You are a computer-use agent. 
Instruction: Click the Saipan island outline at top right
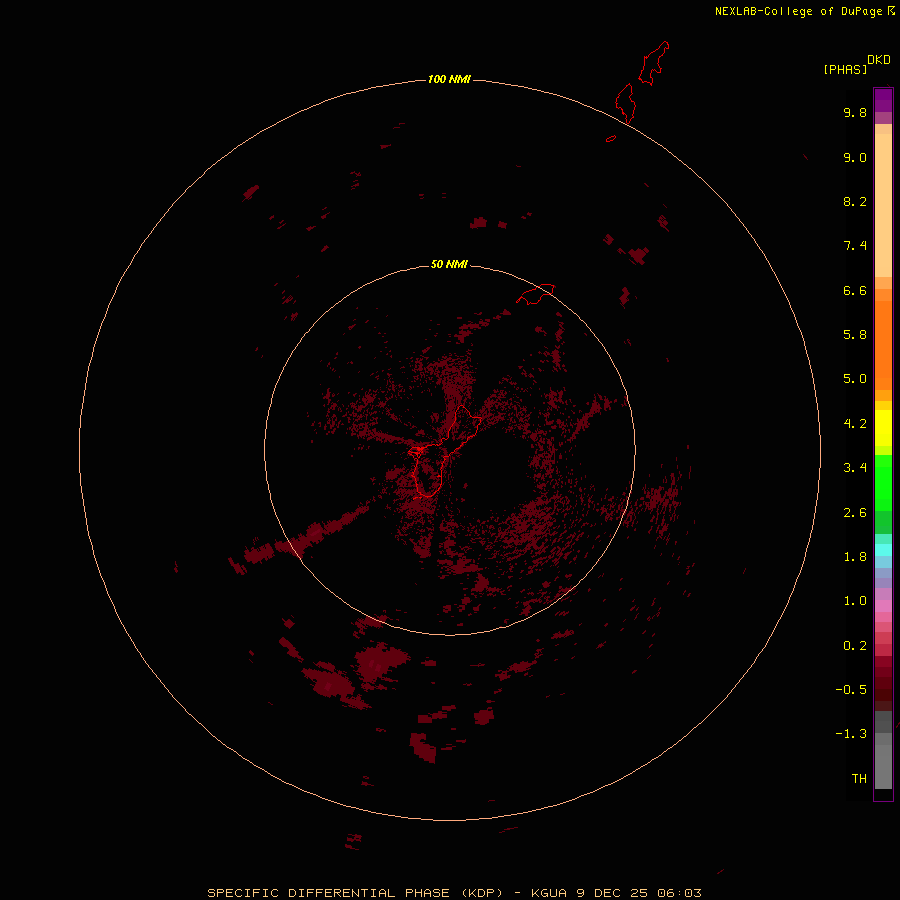(654, 62)
